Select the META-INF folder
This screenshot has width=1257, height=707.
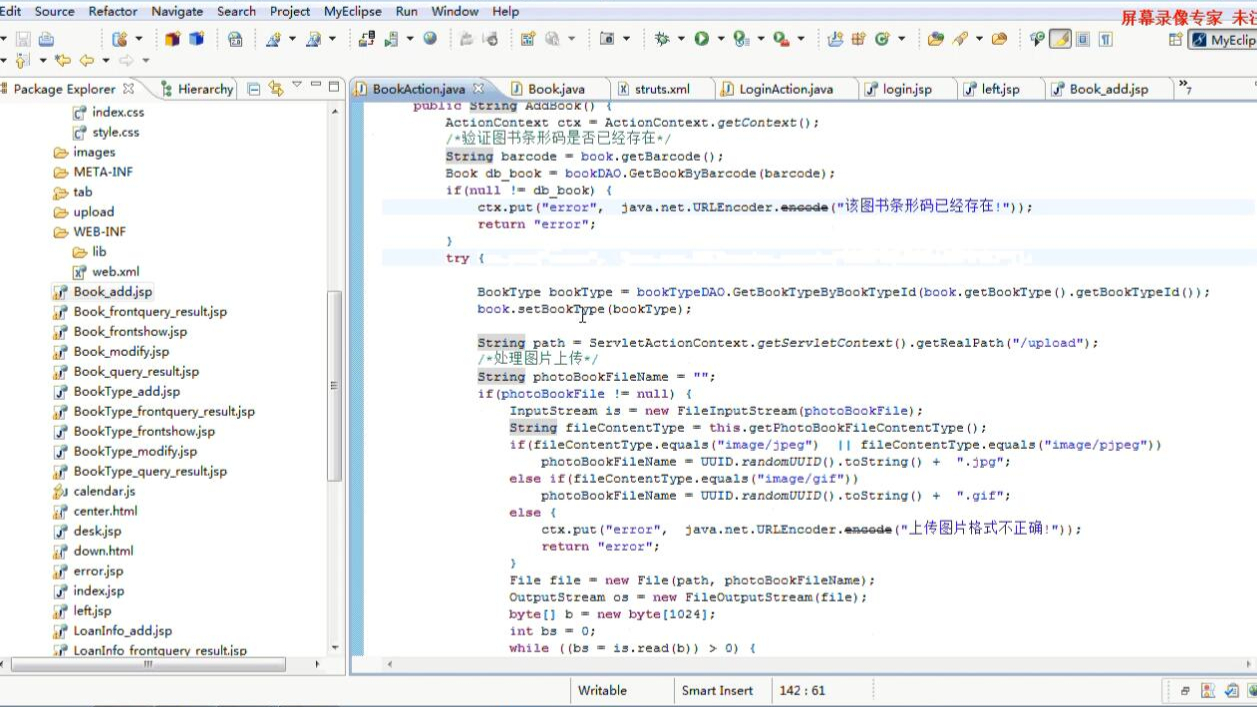click(103, 172)
